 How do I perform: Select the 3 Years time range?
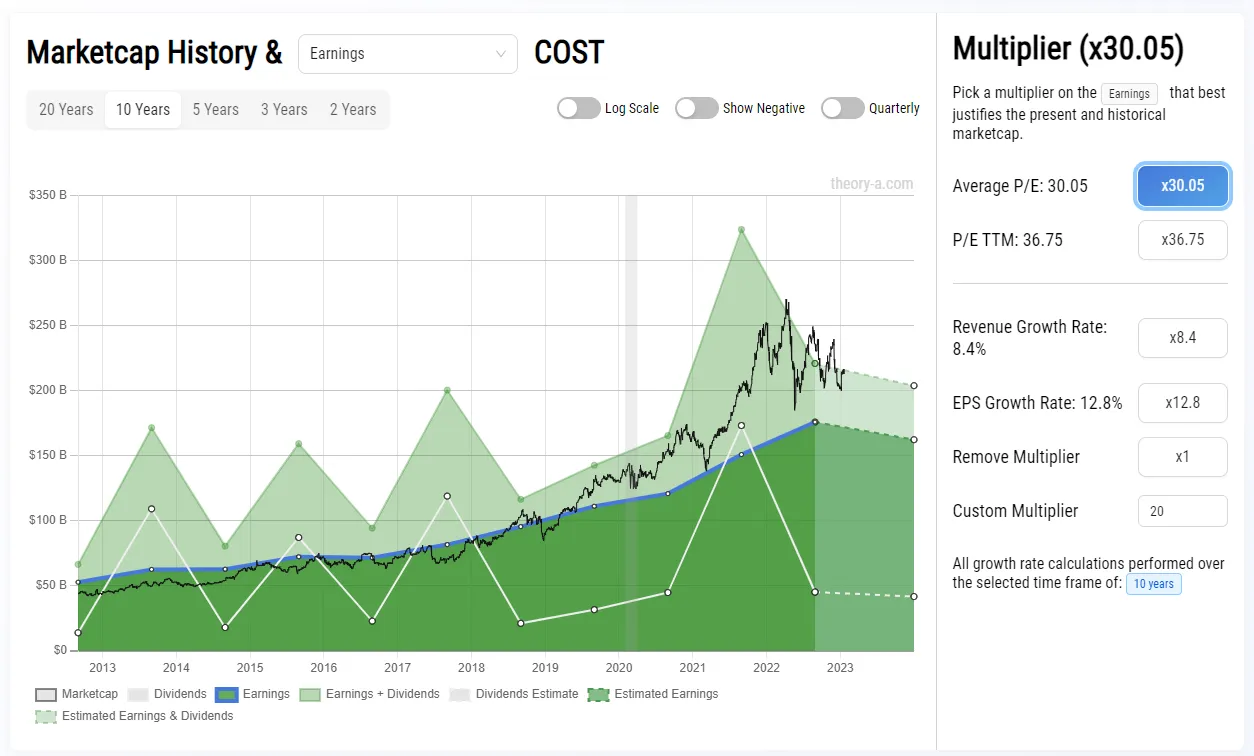(x=283, y=109)
